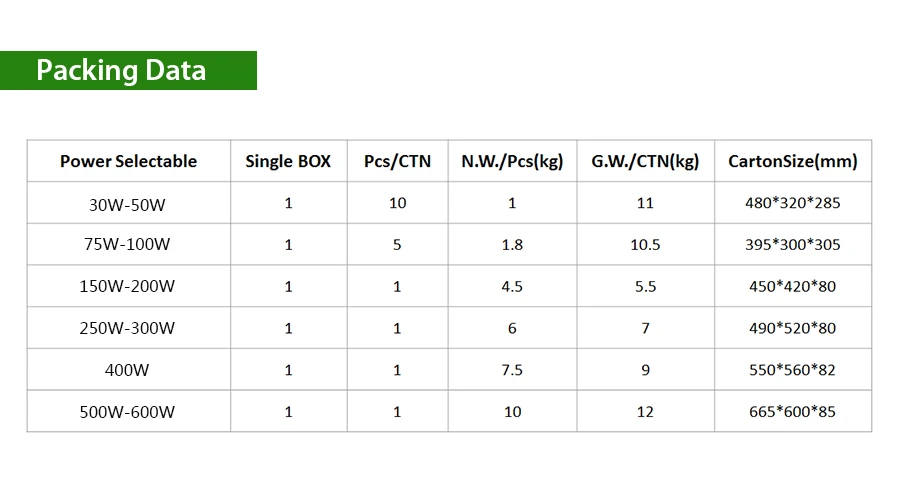Click the 500W-600W power cell

click(129, 411)
